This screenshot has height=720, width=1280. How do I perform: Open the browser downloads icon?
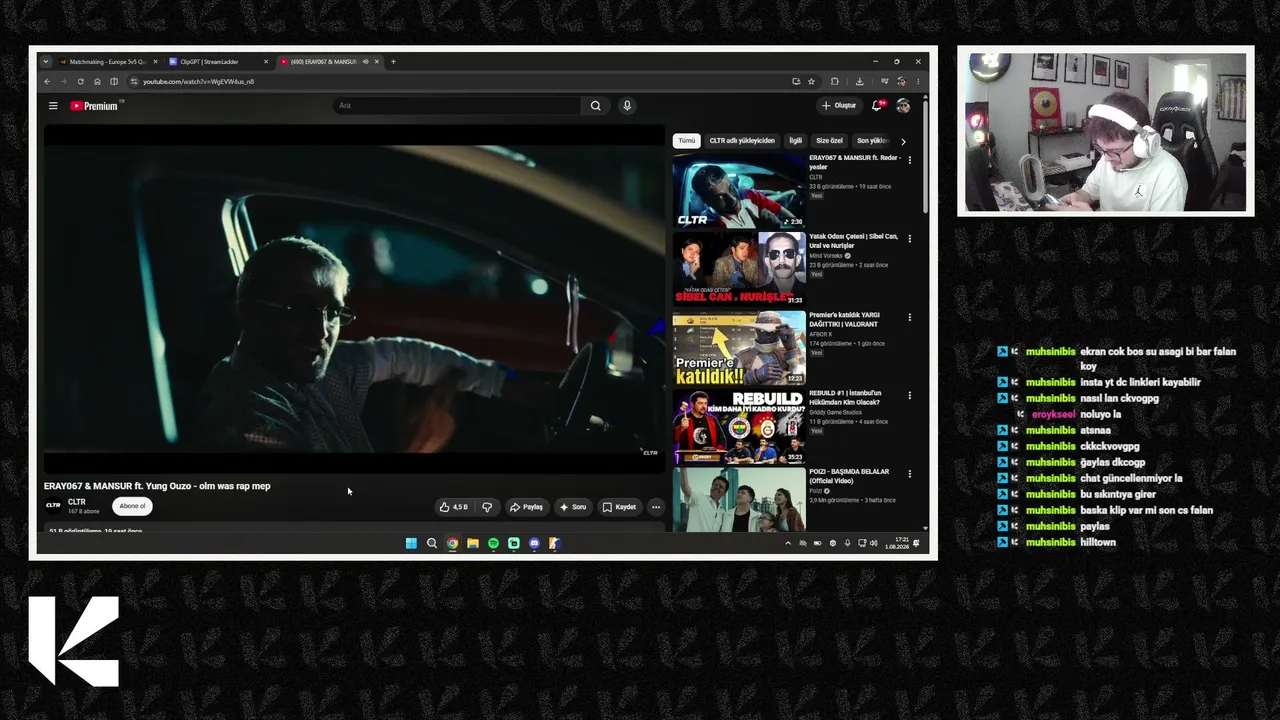tap(859, 82)
